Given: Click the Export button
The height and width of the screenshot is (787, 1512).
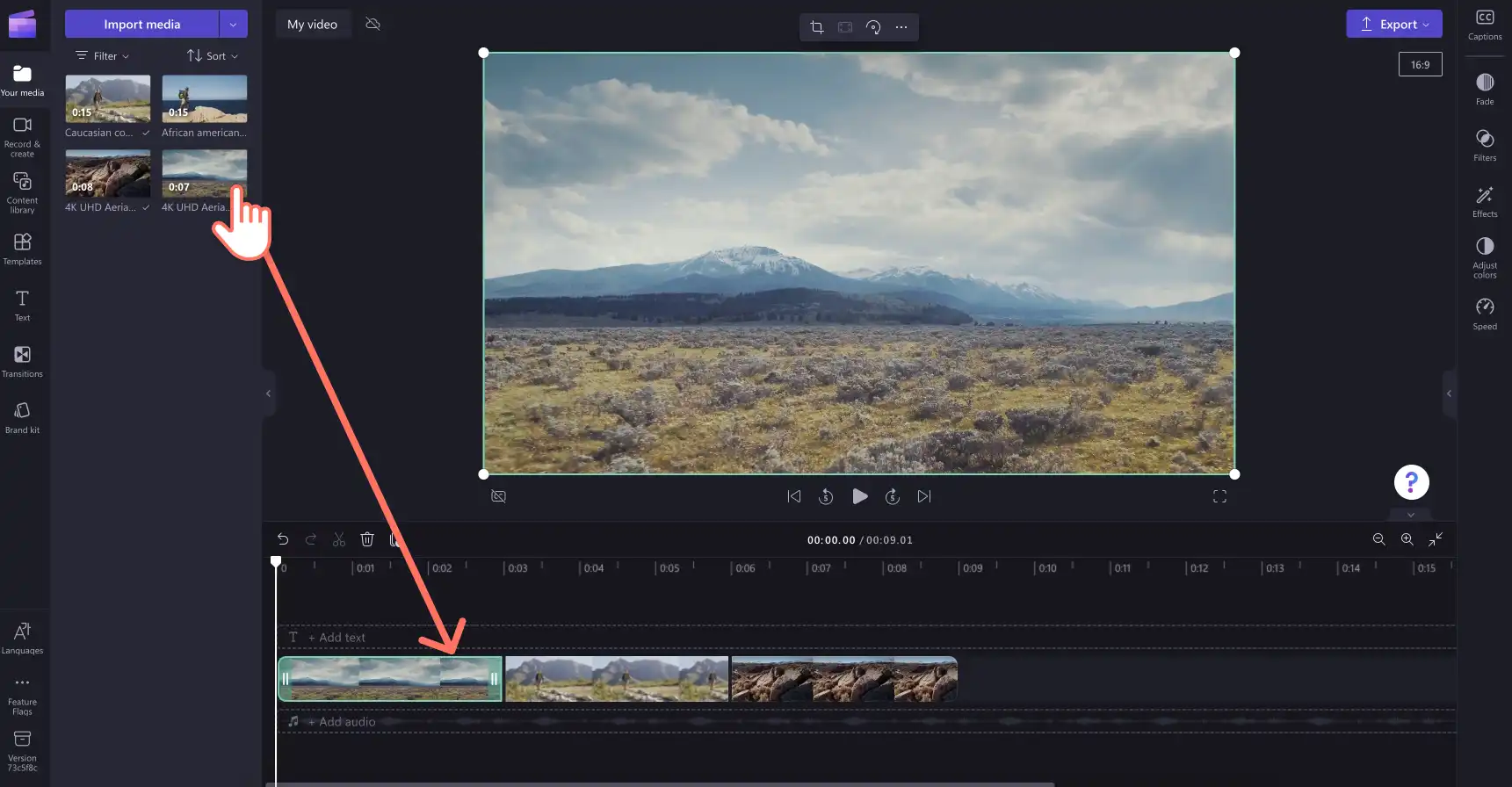Looking at the screenshot, I should coord(1393,24).
